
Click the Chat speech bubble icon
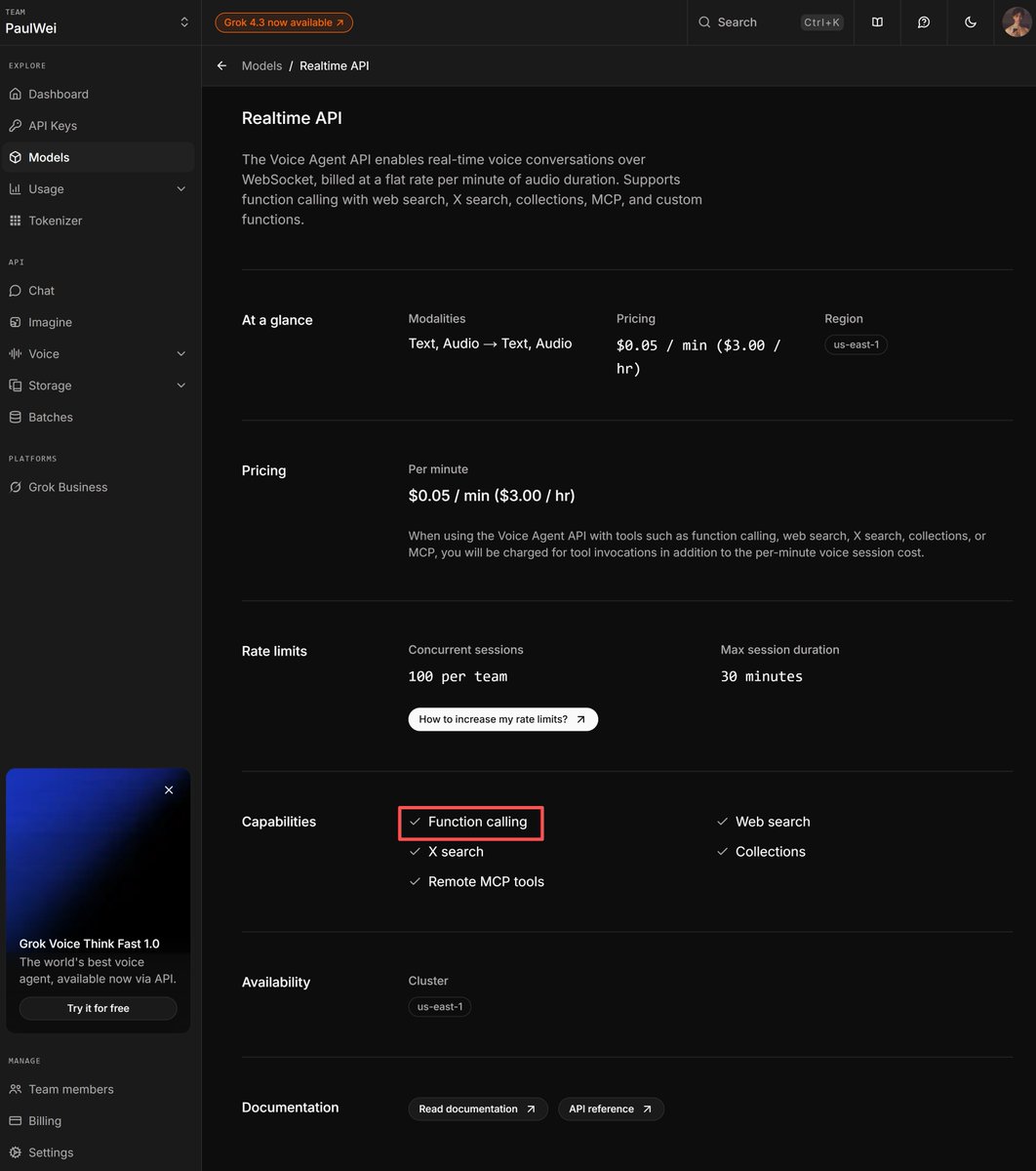coord(15,291)
